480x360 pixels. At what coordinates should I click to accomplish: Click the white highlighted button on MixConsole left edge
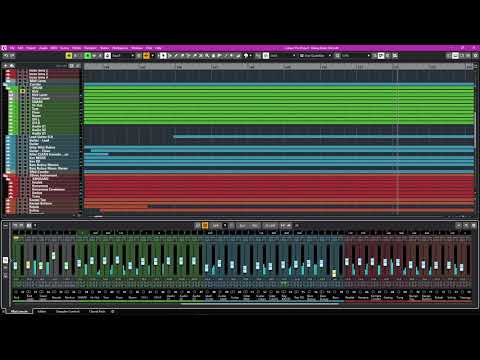click(5, 260)
